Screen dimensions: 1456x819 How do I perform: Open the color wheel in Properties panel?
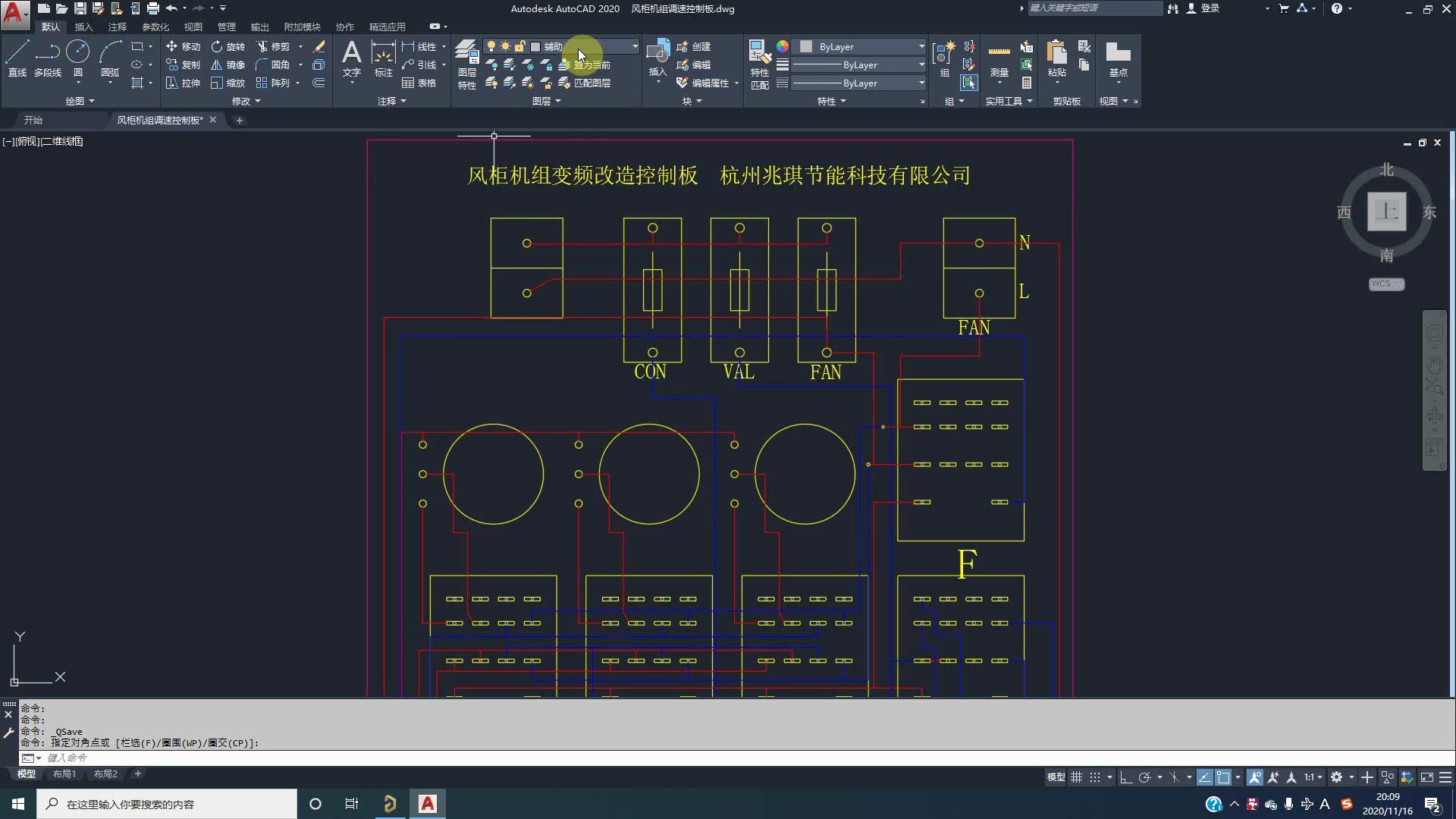782,46
